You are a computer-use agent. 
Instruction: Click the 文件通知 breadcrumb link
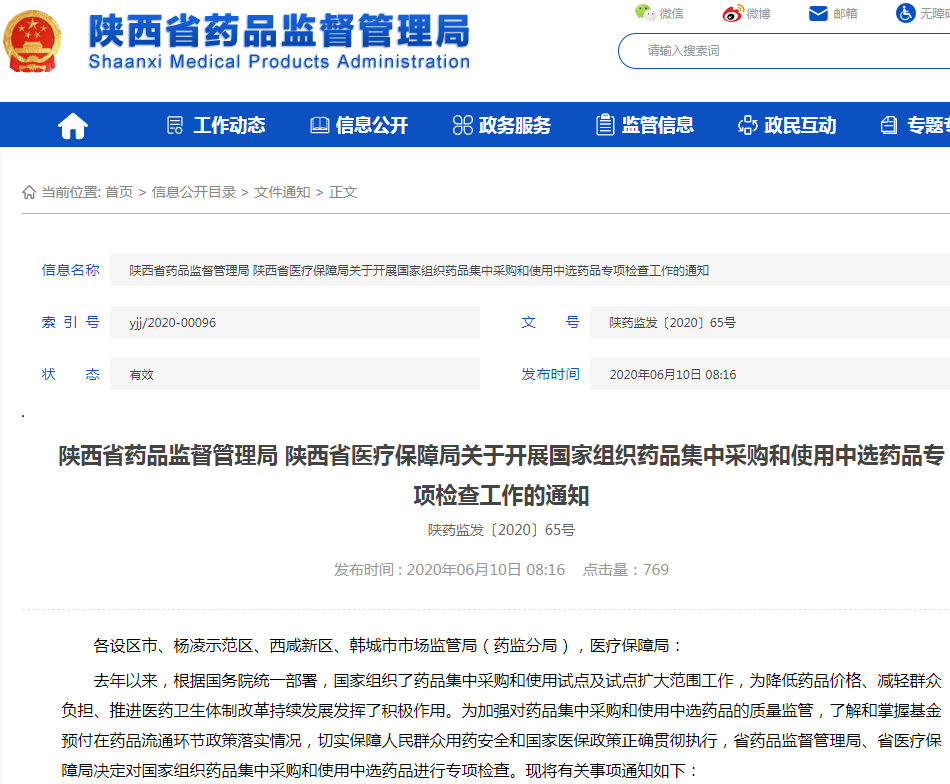[x=282, y=192]
